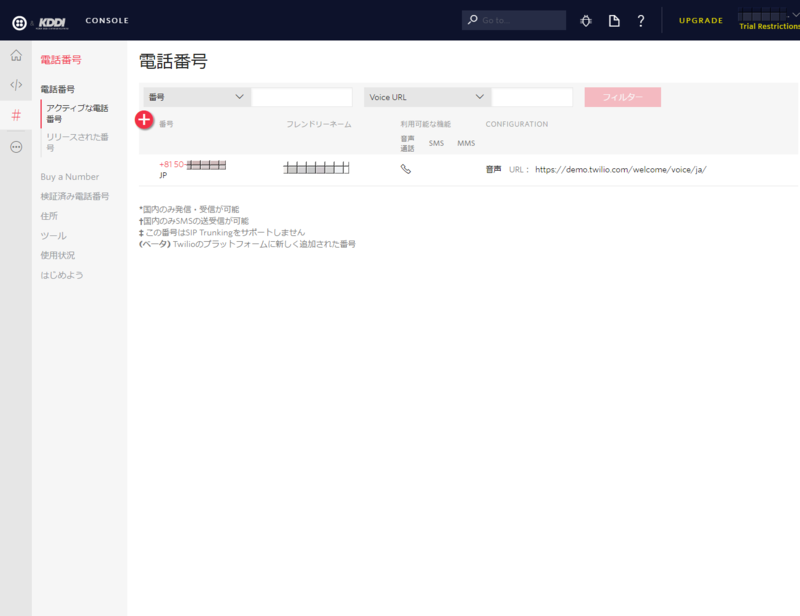The height and width of the screenshot is (616, 800).
Task: Open Trial Restrictions link
Action: click(x=769, y=26)
